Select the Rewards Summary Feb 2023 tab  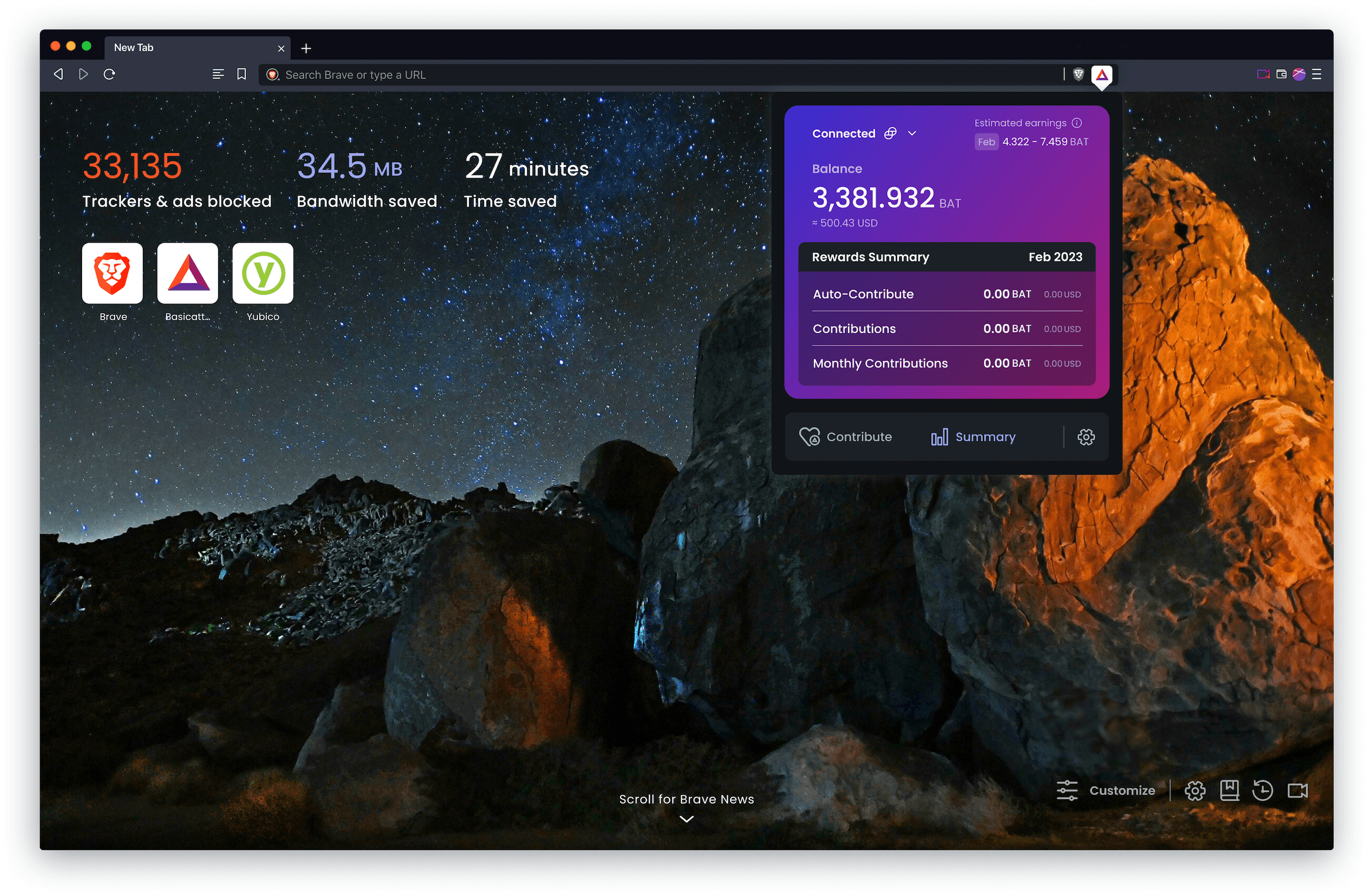tap(945, 258)
